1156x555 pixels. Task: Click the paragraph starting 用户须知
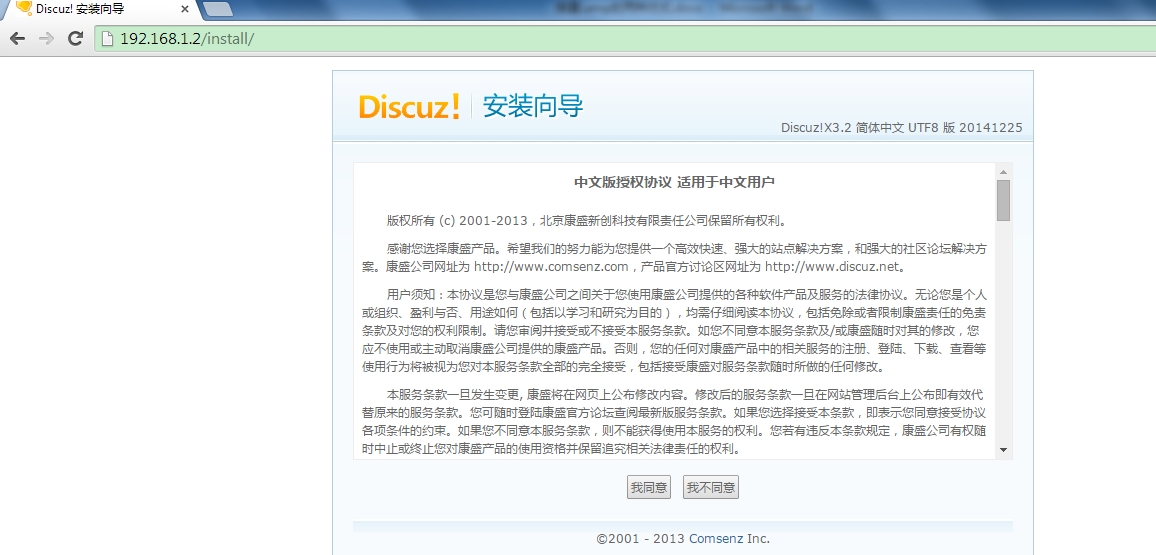coord(674,330)
